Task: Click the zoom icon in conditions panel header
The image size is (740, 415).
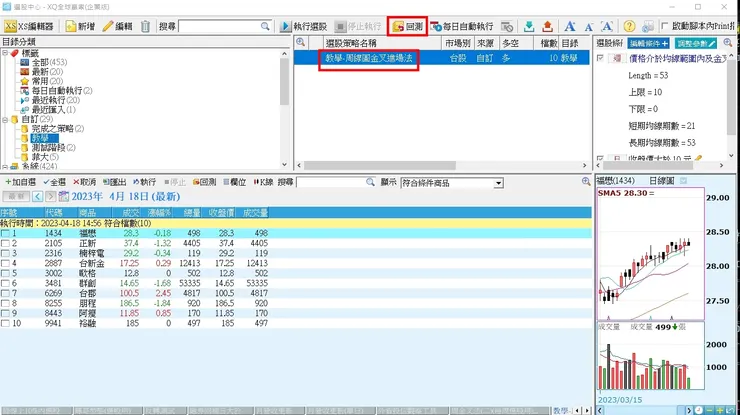Action: tap(728, 42)
